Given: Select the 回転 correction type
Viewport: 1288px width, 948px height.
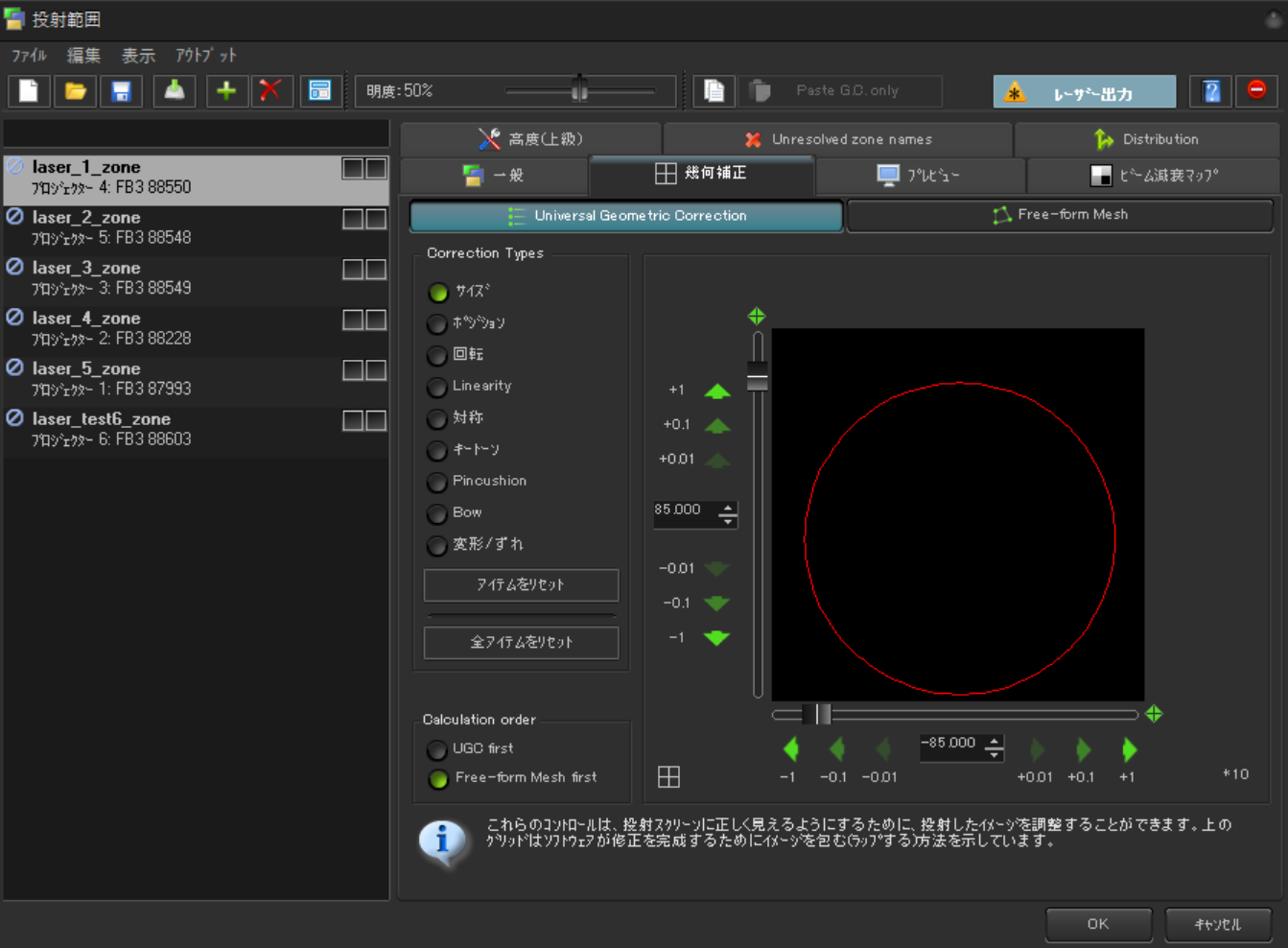Looking at the screenshot, I should tap(437, 355).
